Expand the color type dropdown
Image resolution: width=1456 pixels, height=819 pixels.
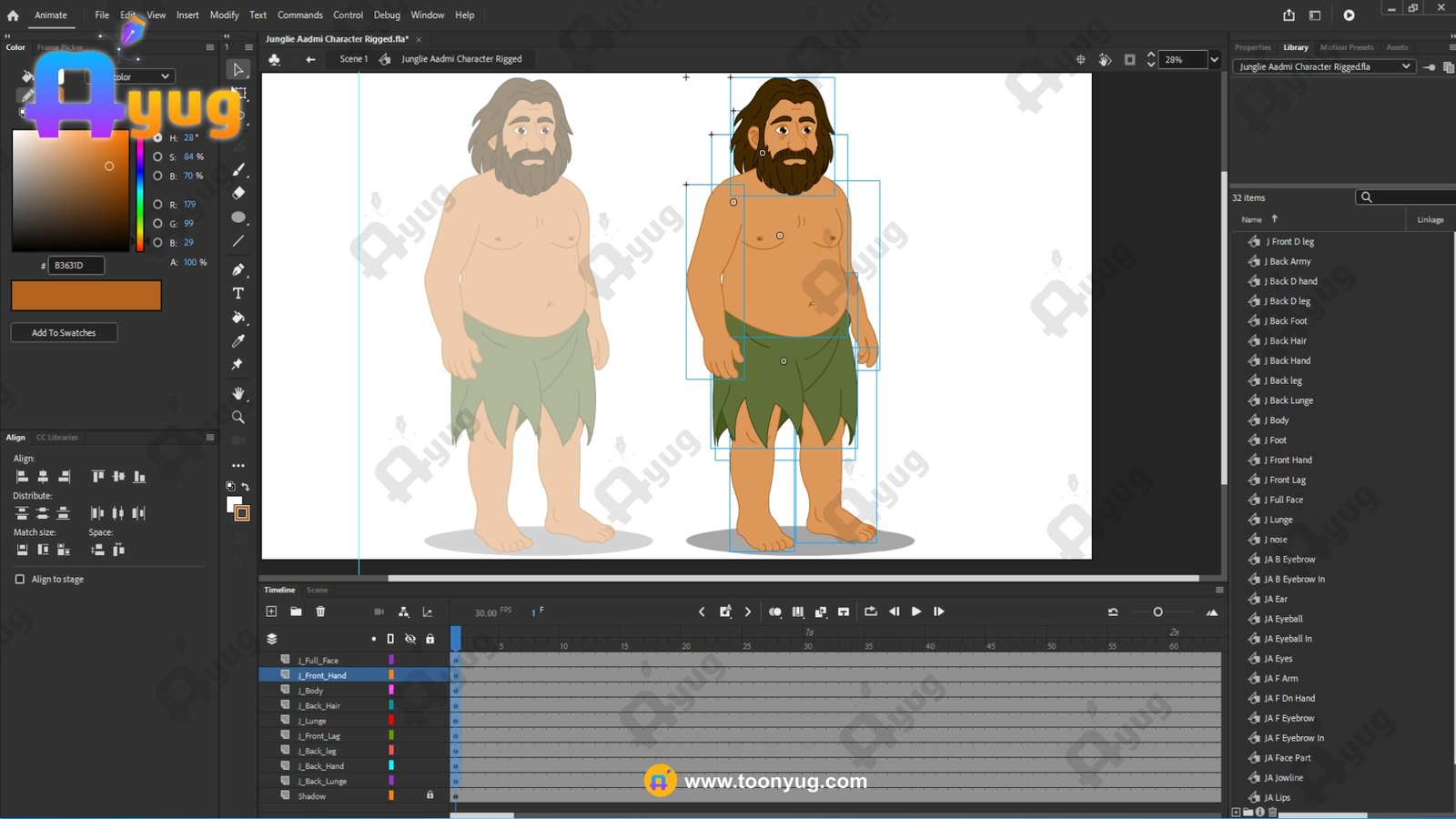(x=165, y=77)
